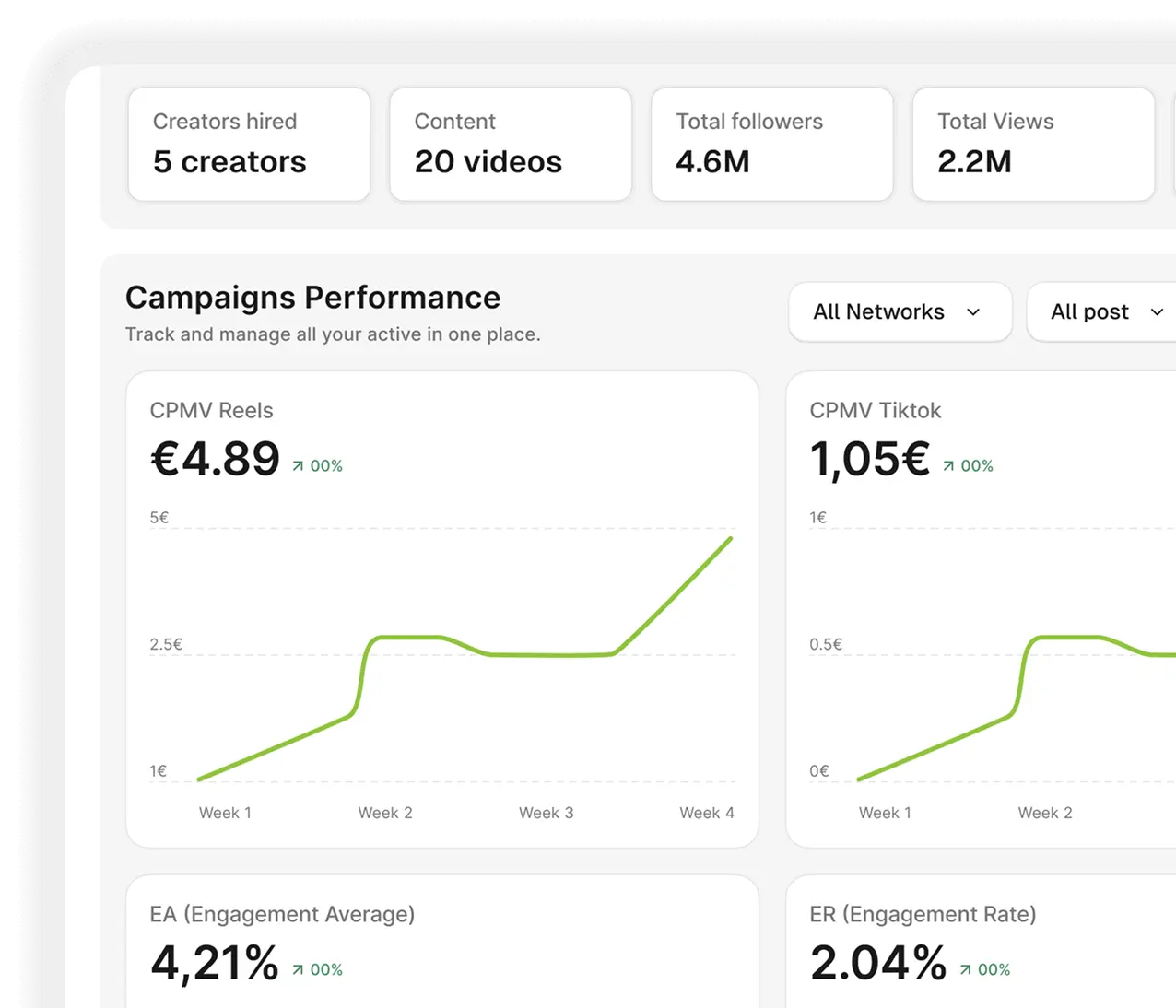
Task: Click the trend arrow icon beside €4.89
Action: pyautogui.click(x=298, y=466)
